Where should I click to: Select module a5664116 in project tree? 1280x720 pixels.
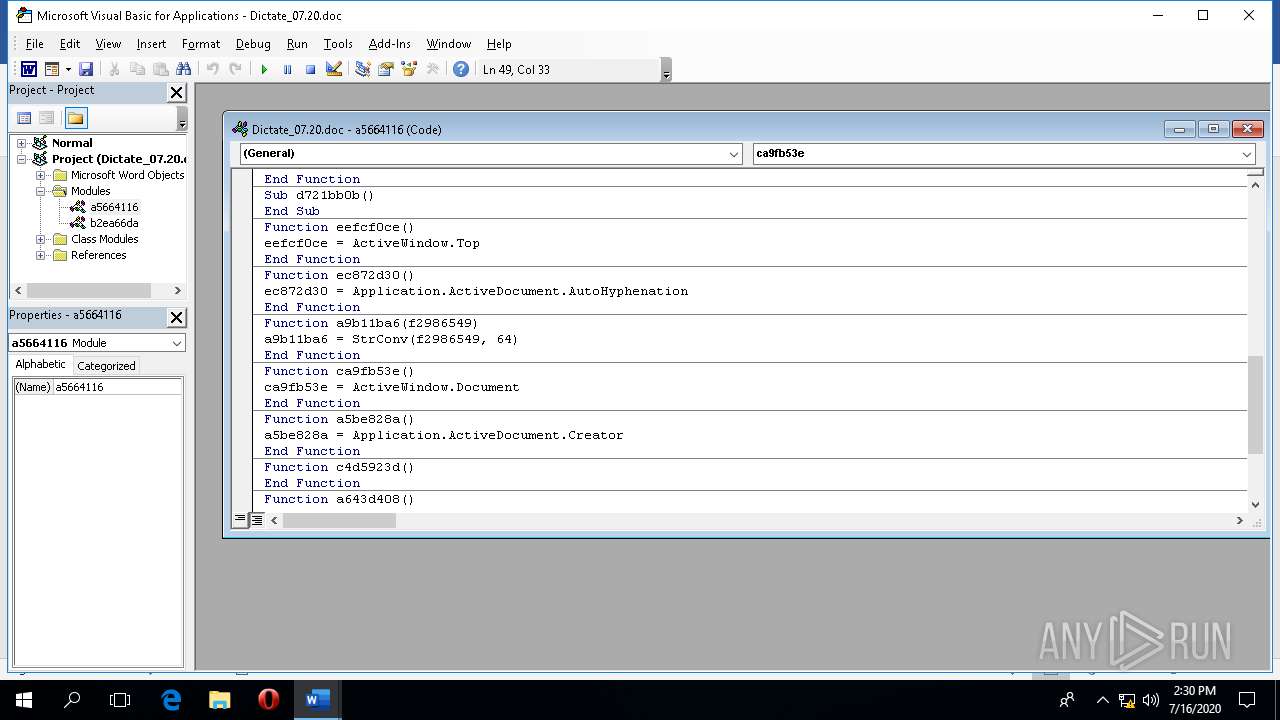114,207
